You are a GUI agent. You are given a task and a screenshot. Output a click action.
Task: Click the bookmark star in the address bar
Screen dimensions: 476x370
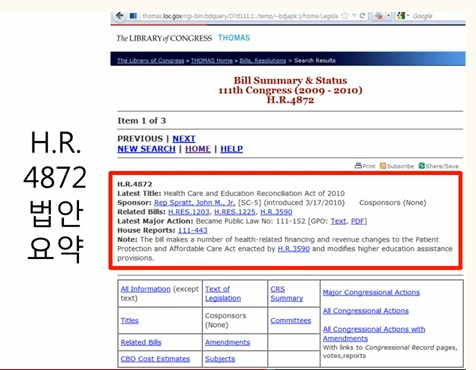click(345, 16)
